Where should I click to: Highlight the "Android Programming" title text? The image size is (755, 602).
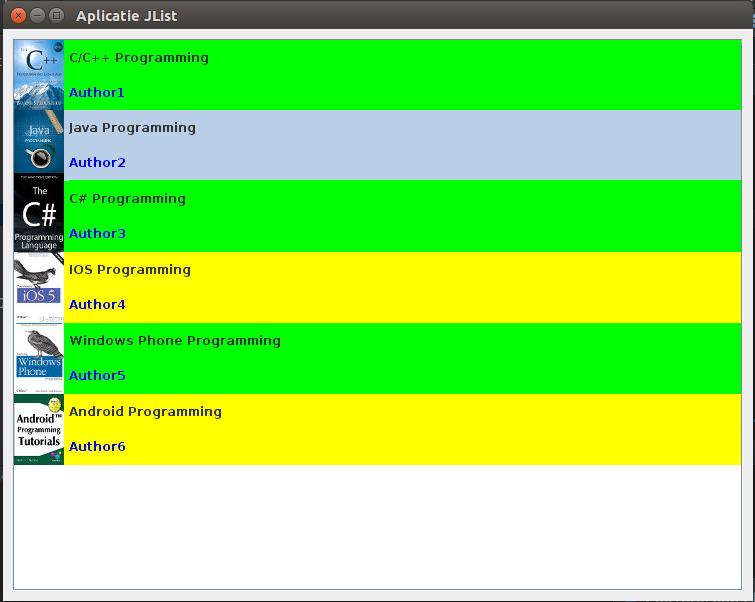(145, 412)
